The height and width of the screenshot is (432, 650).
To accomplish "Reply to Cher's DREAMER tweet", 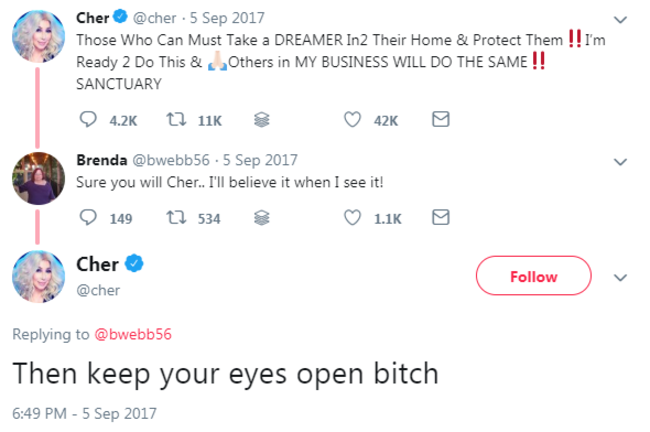I will 87,120.
